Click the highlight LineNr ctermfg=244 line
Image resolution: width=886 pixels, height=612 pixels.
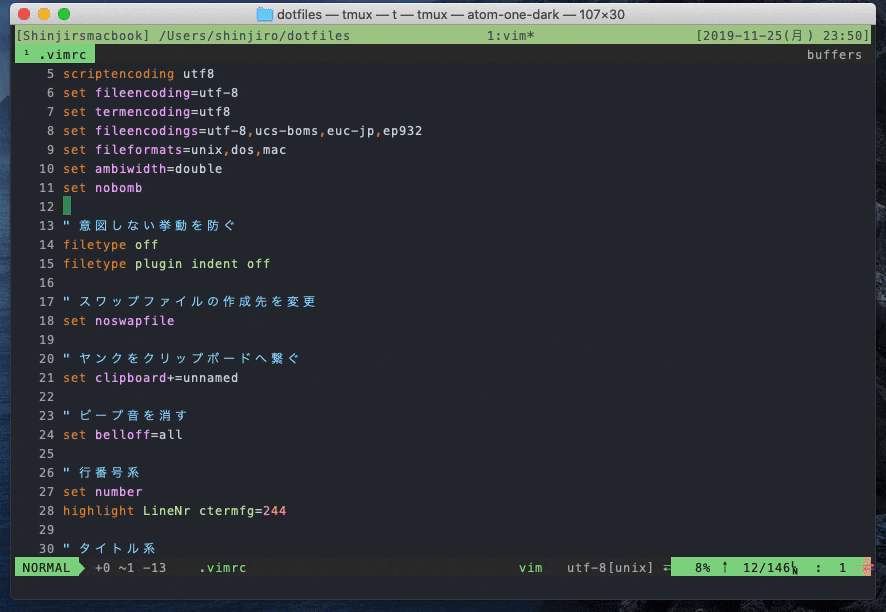[x=175, y=511]
